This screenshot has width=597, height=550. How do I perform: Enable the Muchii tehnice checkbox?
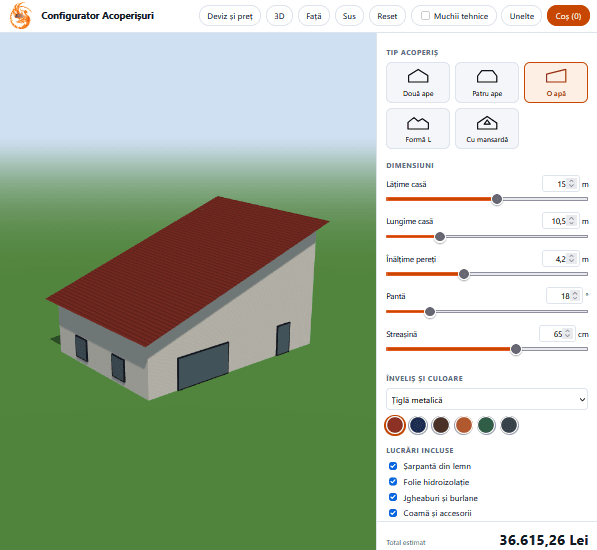point(425,16)
